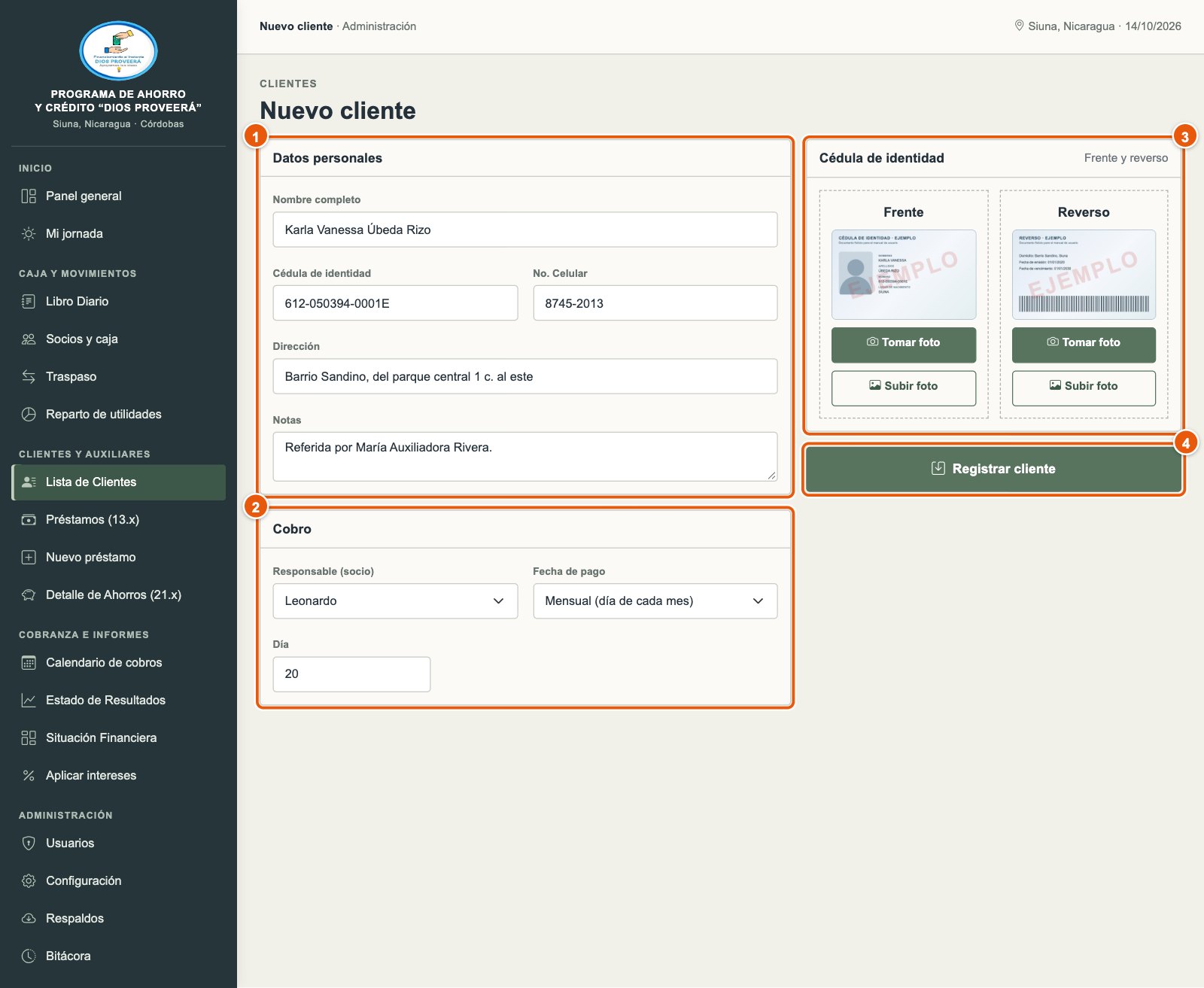Navigate to Respaldos in the sidebar

tap(119, 919)
